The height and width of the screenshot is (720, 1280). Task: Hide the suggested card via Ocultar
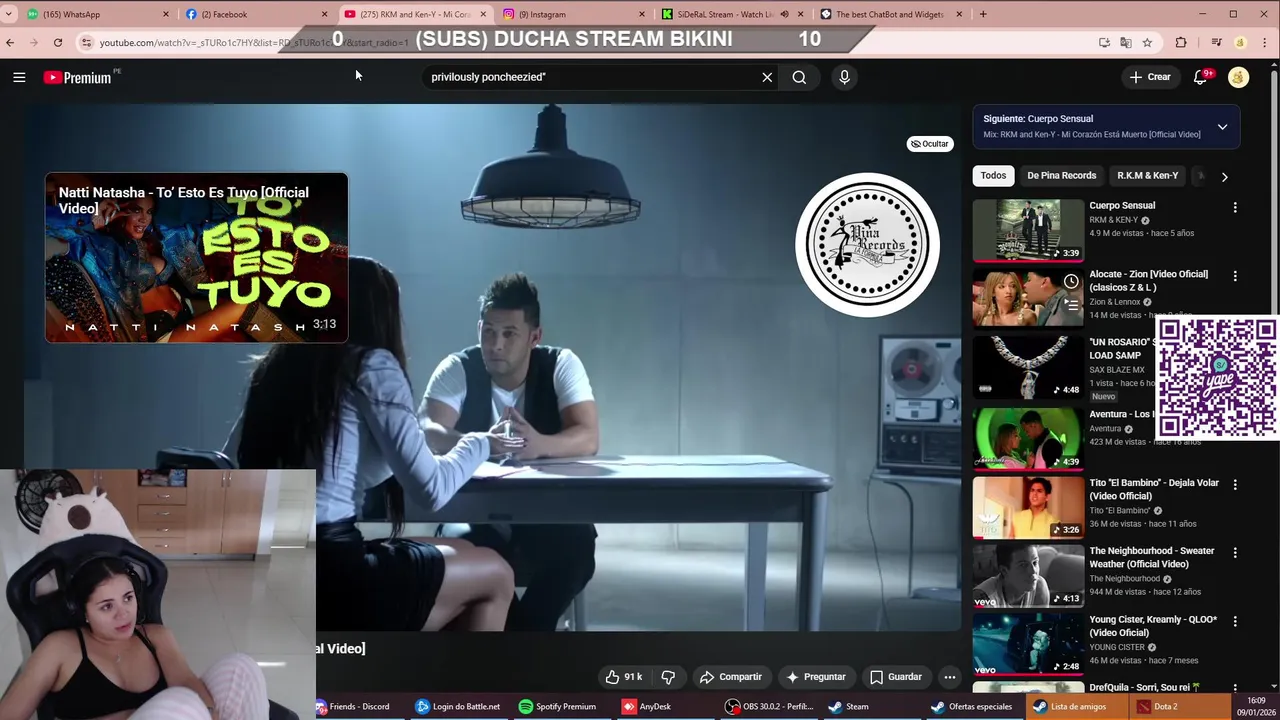[929, 144]
